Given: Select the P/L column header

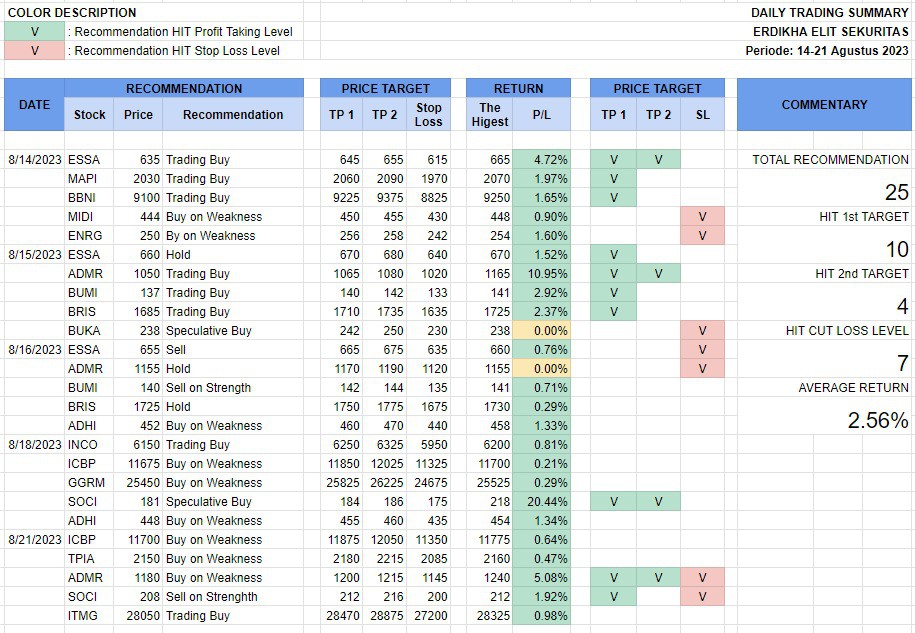Looking at the screenshot, I should [x=541, y=114].
